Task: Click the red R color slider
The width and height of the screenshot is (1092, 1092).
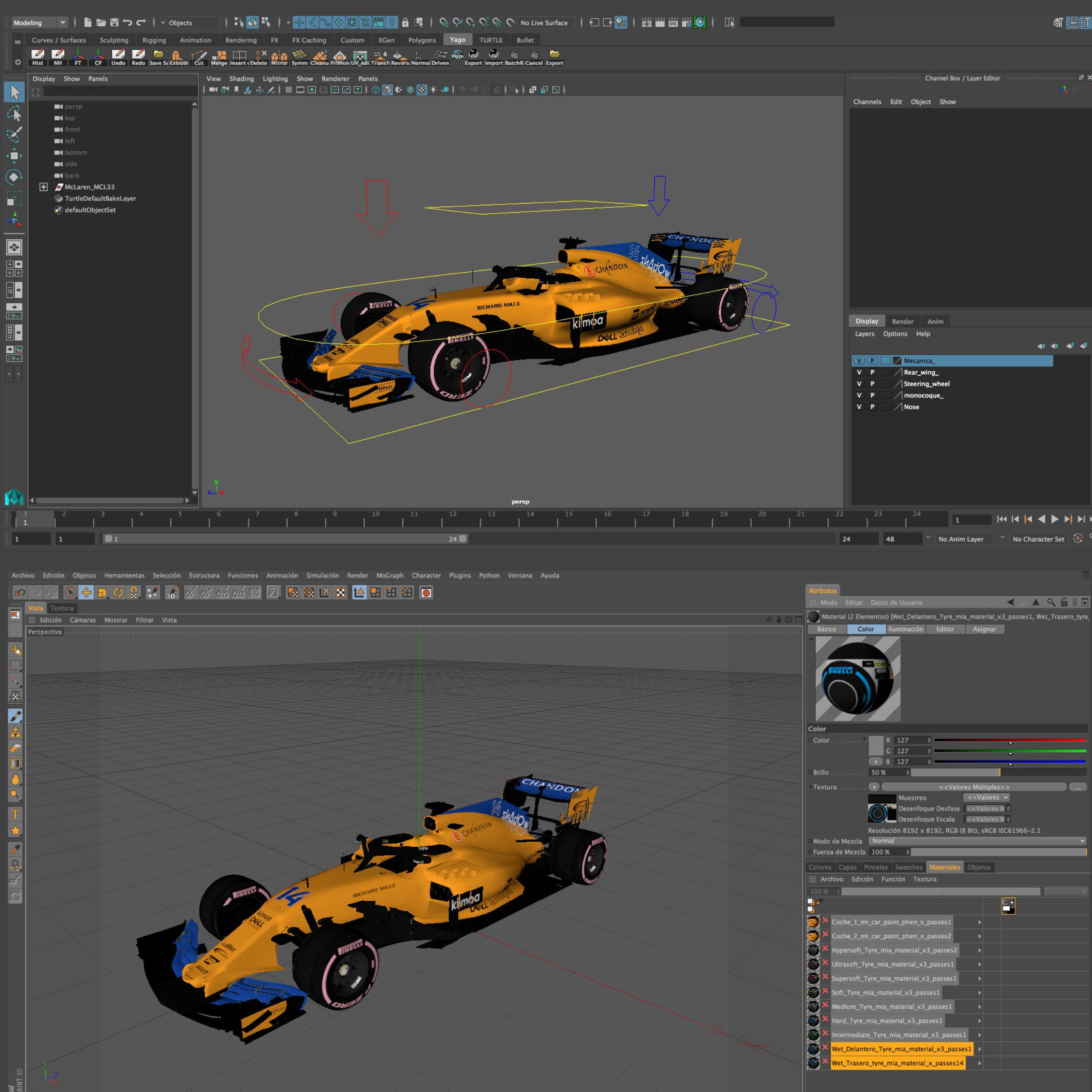Action: pos(1010,740)
